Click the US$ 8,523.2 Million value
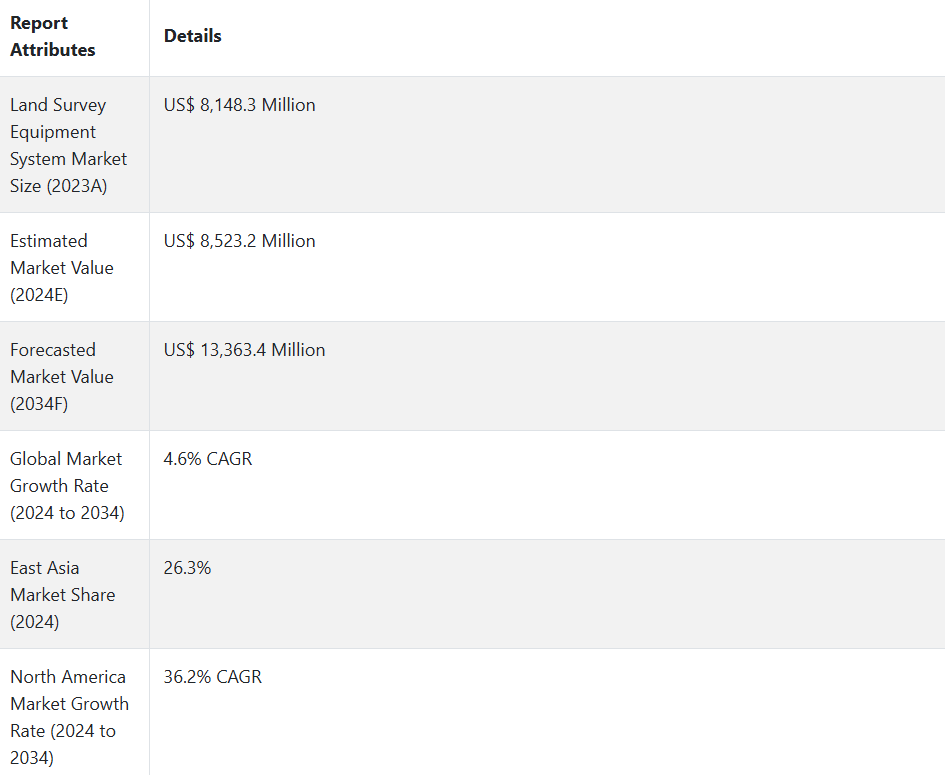This screenshot has height=775, width=945. (x=240, y=241)
